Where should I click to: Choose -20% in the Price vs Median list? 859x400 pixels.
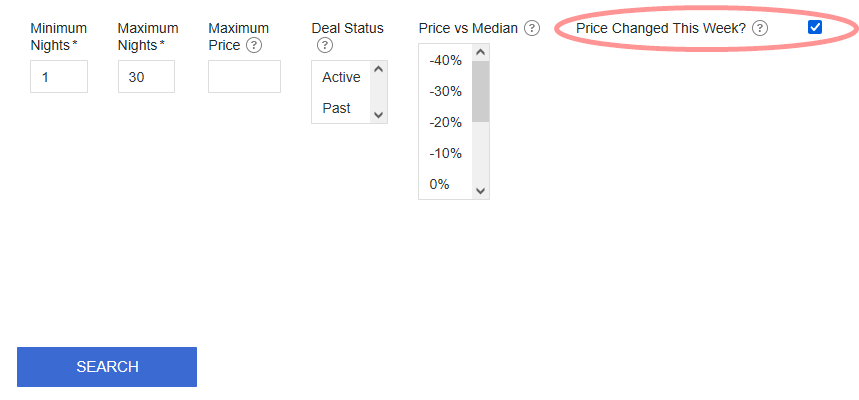coord(445,122)
